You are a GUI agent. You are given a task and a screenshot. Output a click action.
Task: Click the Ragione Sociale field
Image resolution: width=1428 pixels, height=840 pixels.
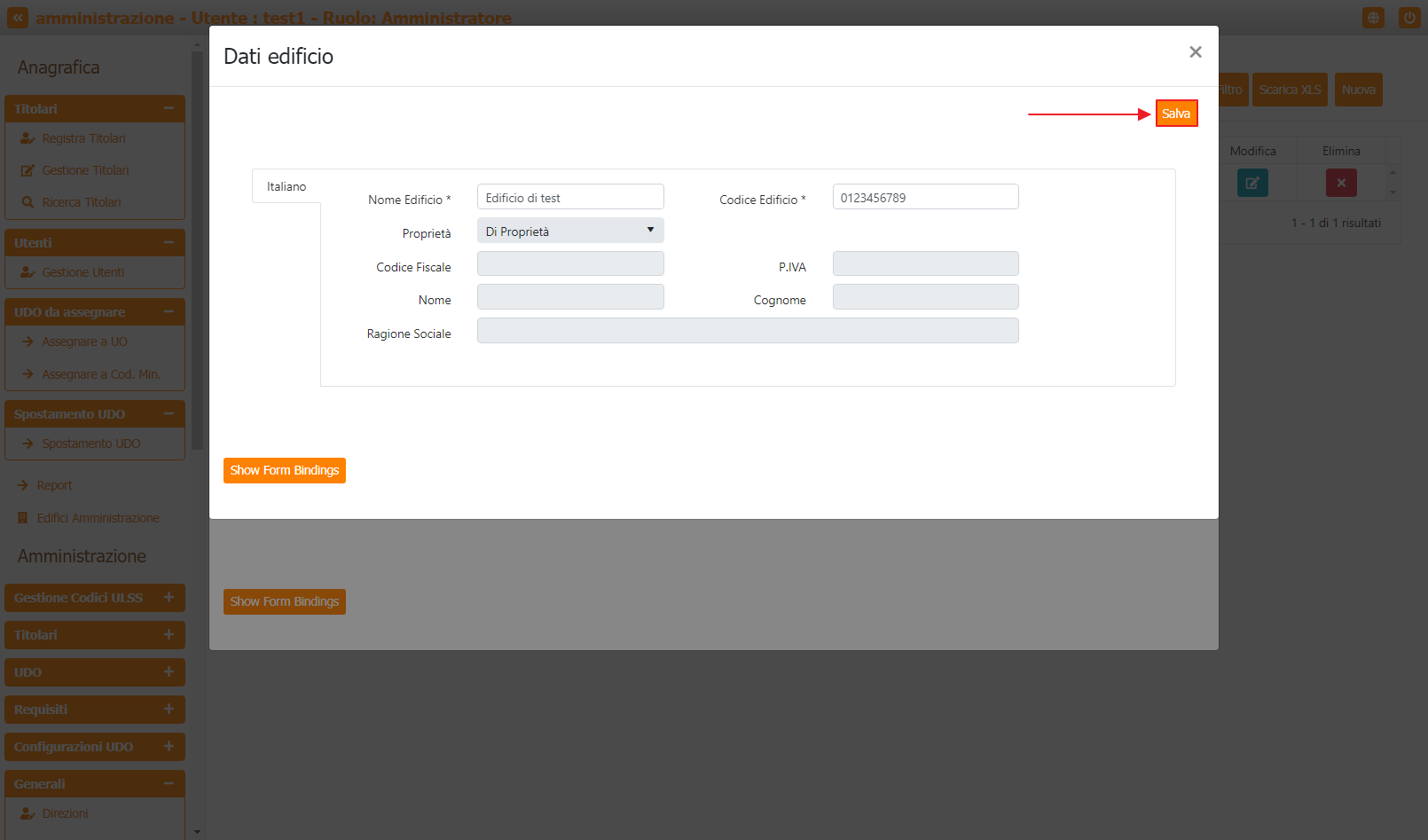coord(748,331)
